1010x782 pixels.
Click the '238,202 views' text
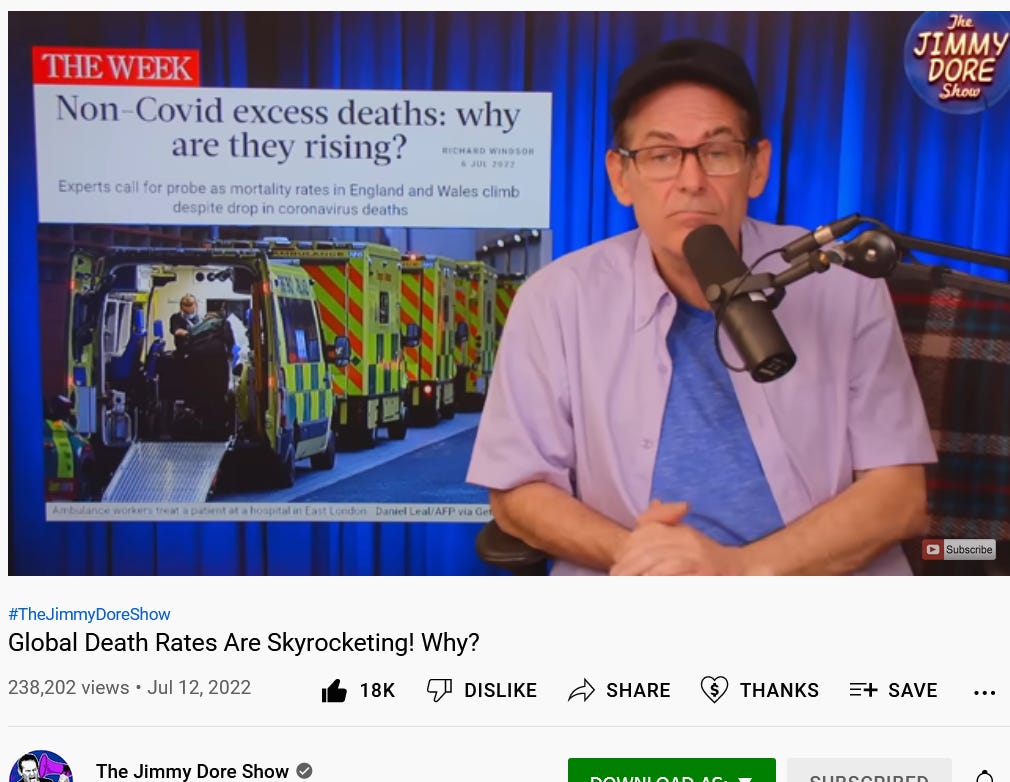point(68,687)
